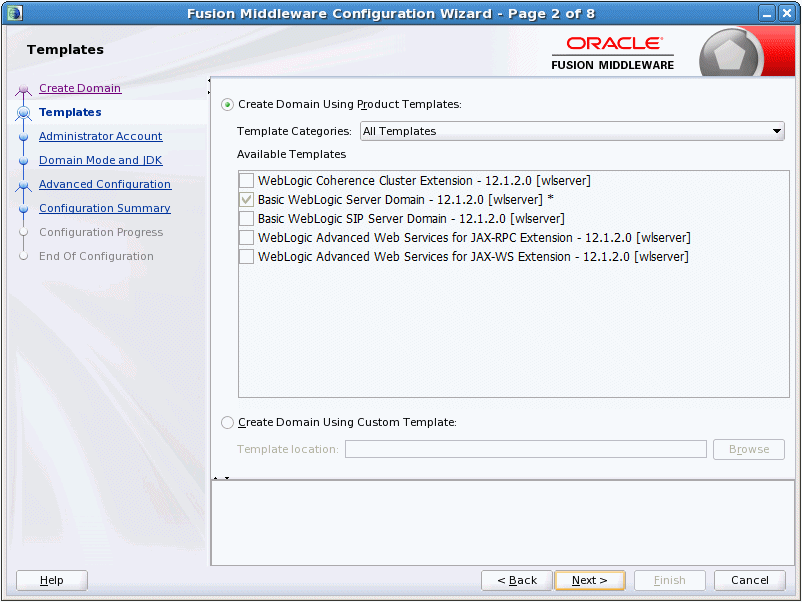Image resolution: width=802 pixels, height=602 pixels.
Task: Close the wizard window
Action: tap(786, 13)
